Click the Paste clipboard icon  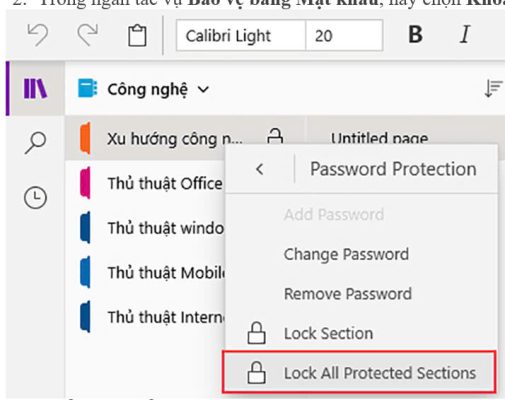click(x=137, y=35)
